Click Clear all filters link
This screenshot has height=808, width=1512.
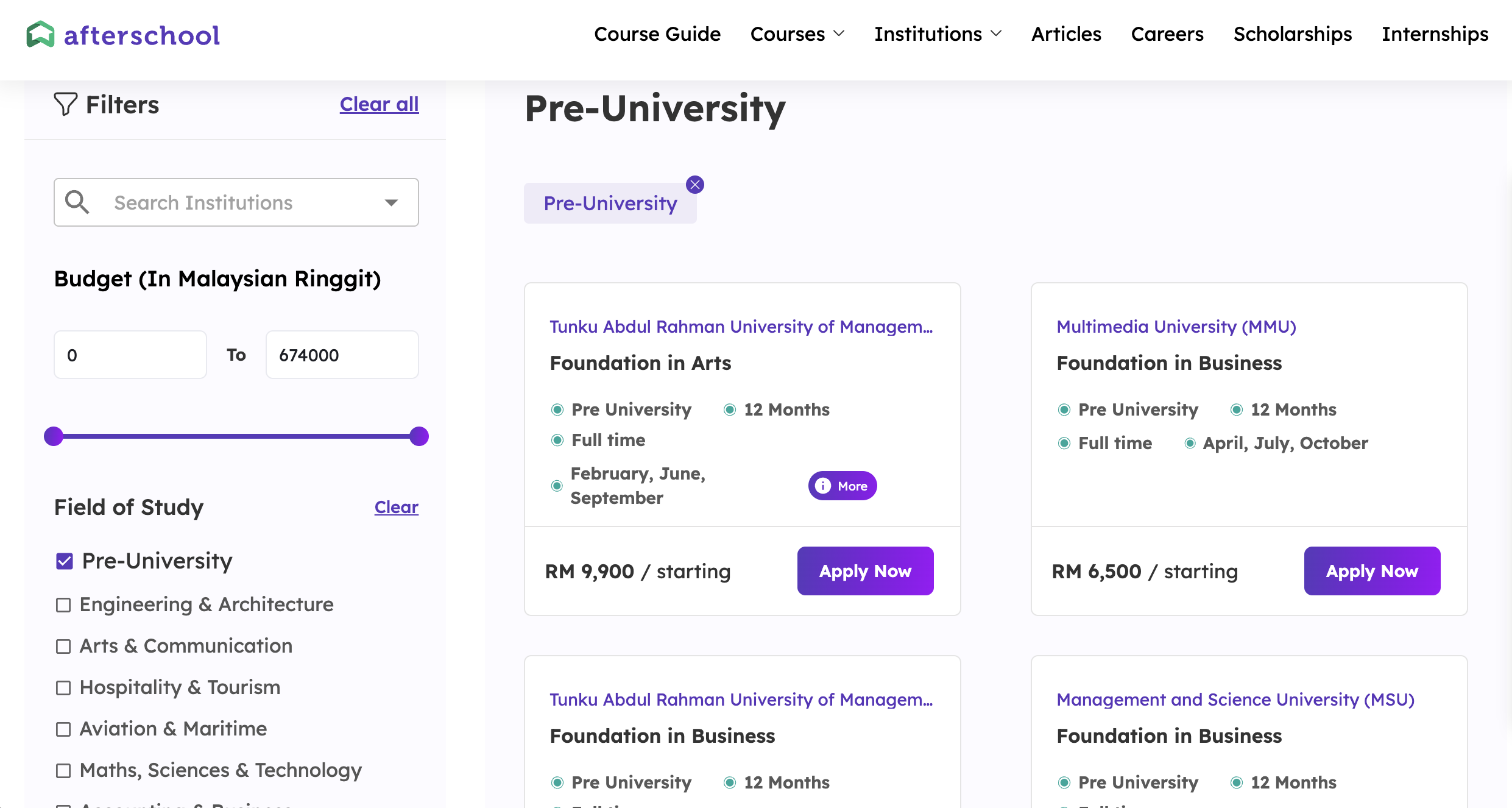click(x=379, y=104)
